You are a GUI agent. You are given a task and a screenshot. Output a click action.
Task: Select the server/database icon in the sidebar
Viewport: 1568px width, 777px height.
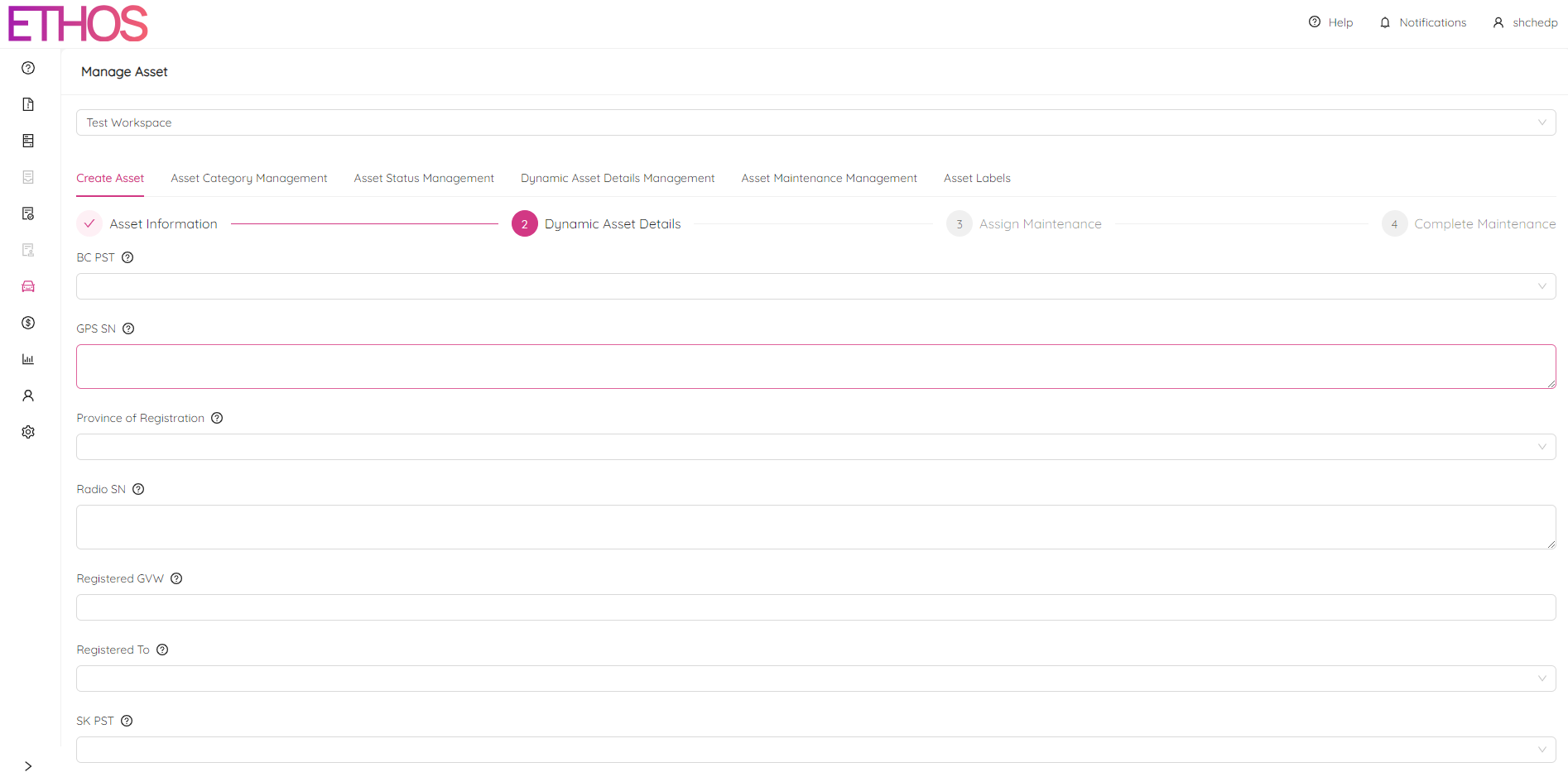click(x=28, y=141)
